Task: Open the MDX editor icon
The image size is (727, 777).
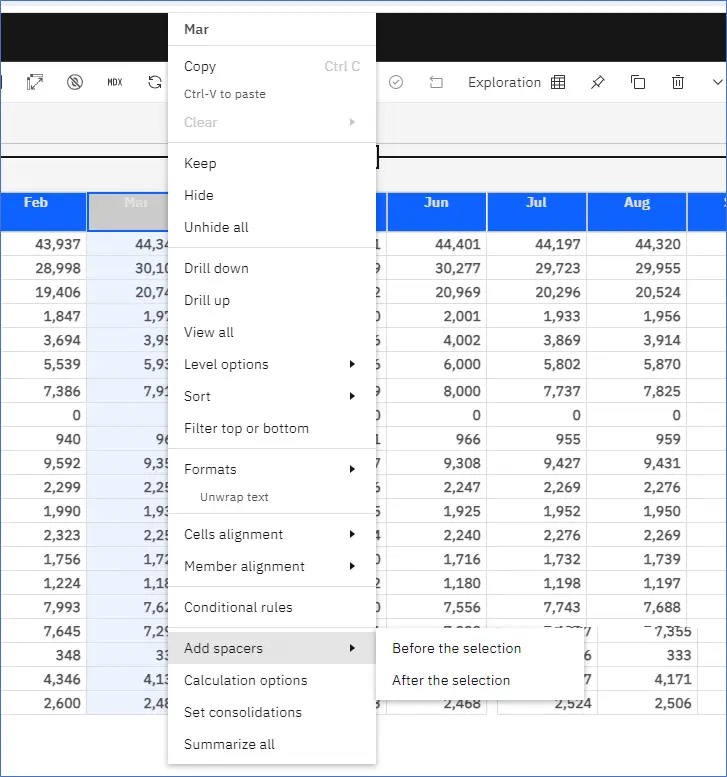Action: [x=115, y=82]
